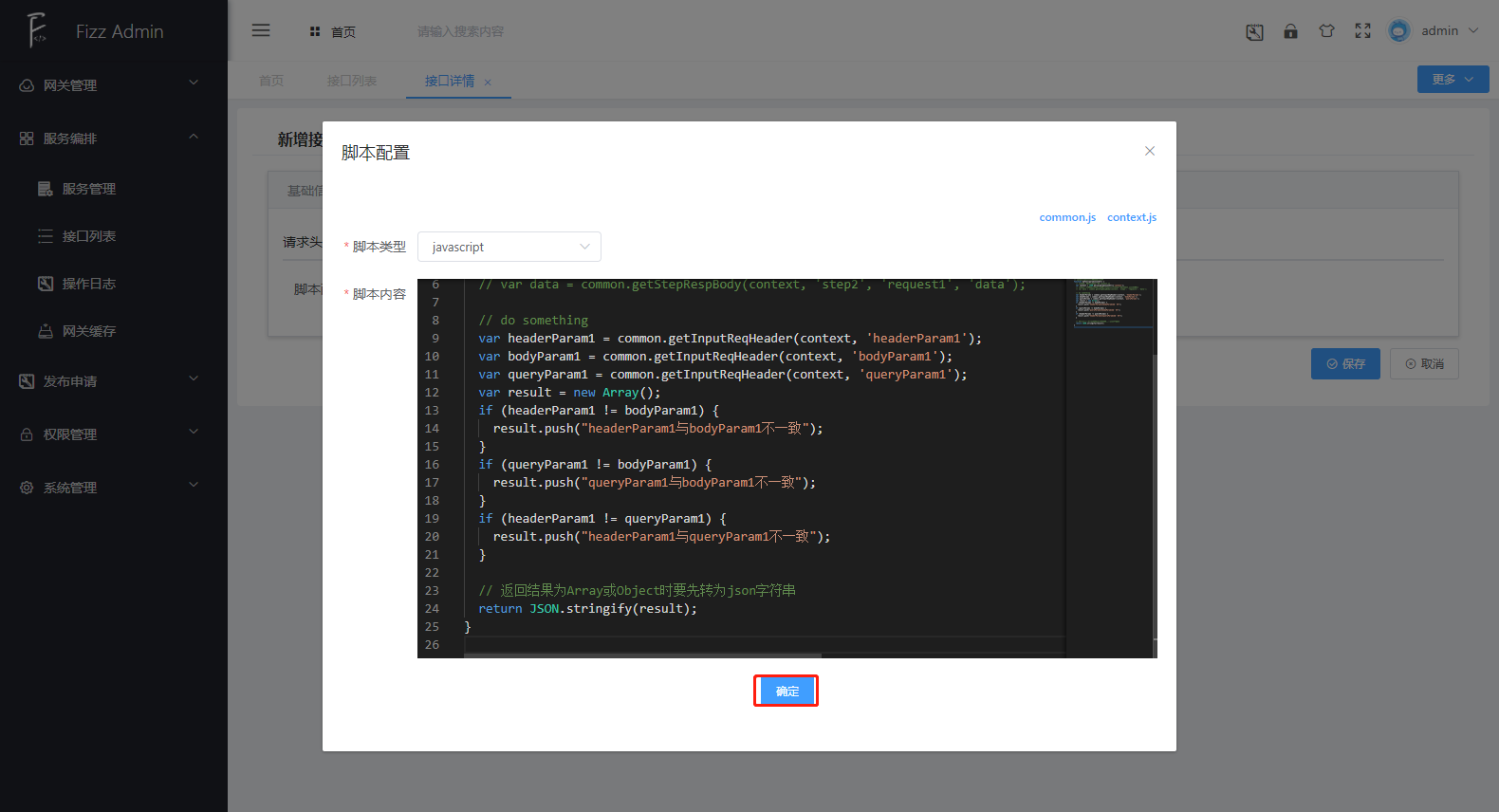Click the edit icon in top header

[x=1254, y=32]
